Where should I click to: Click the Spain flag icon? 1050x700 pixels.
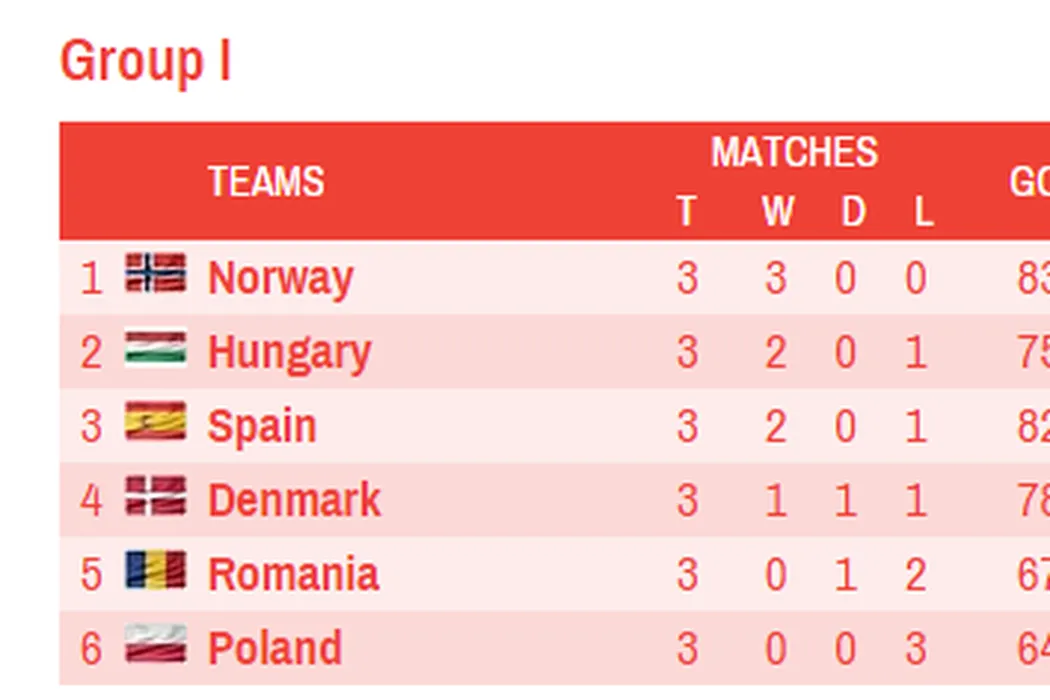click(155, 422)
